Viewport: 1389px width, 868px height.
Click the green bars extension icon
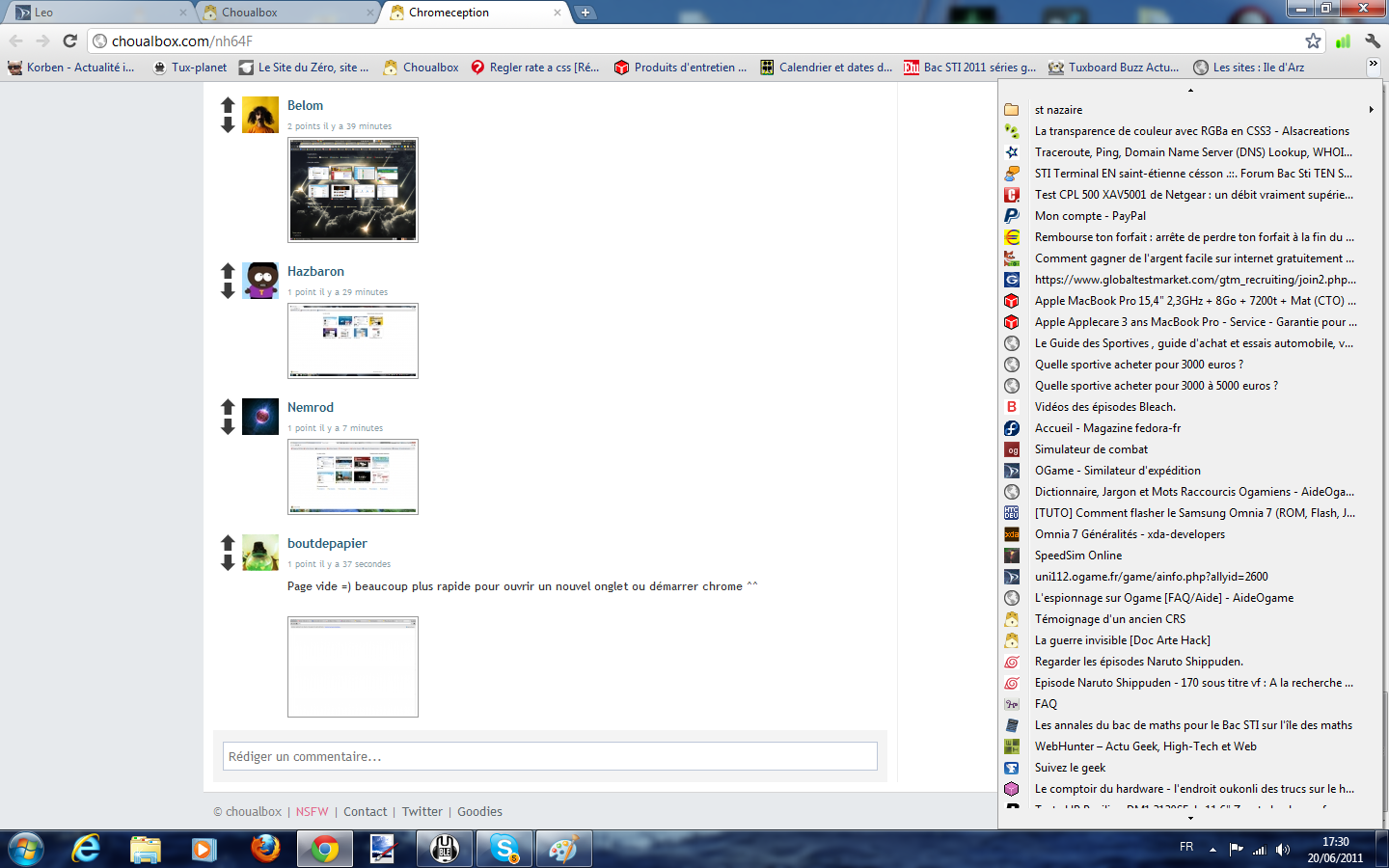[1343, 41]
